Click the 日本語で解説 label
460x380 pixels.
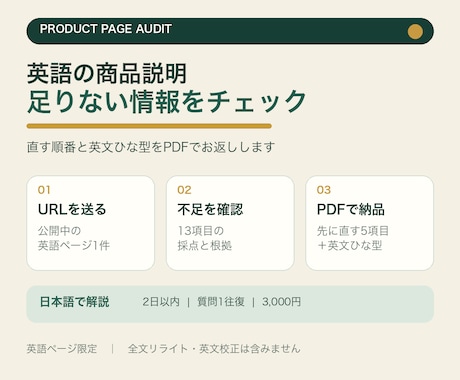point(74,302)
